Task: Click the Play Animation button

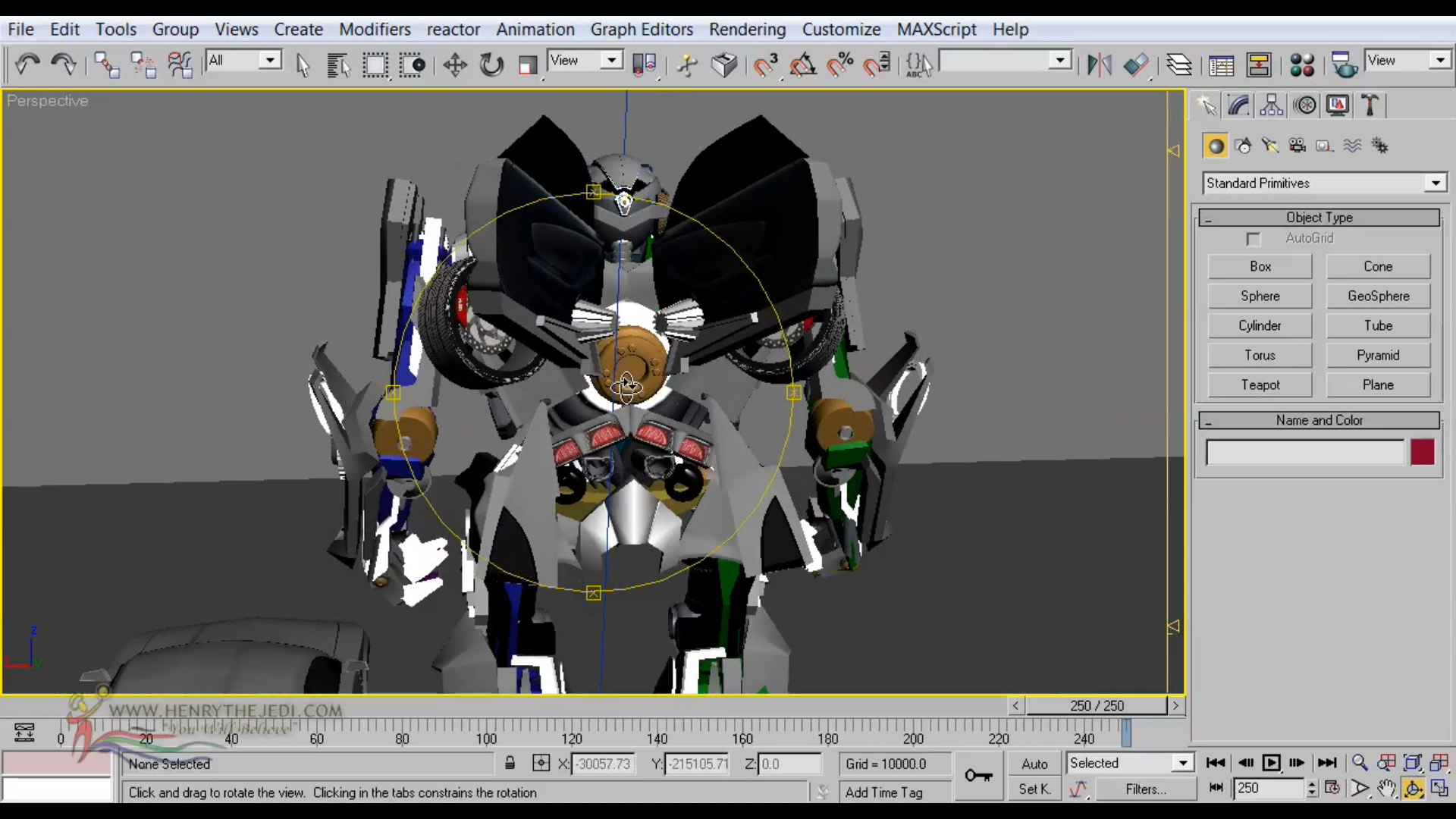Action: (x=1272, y=763)
